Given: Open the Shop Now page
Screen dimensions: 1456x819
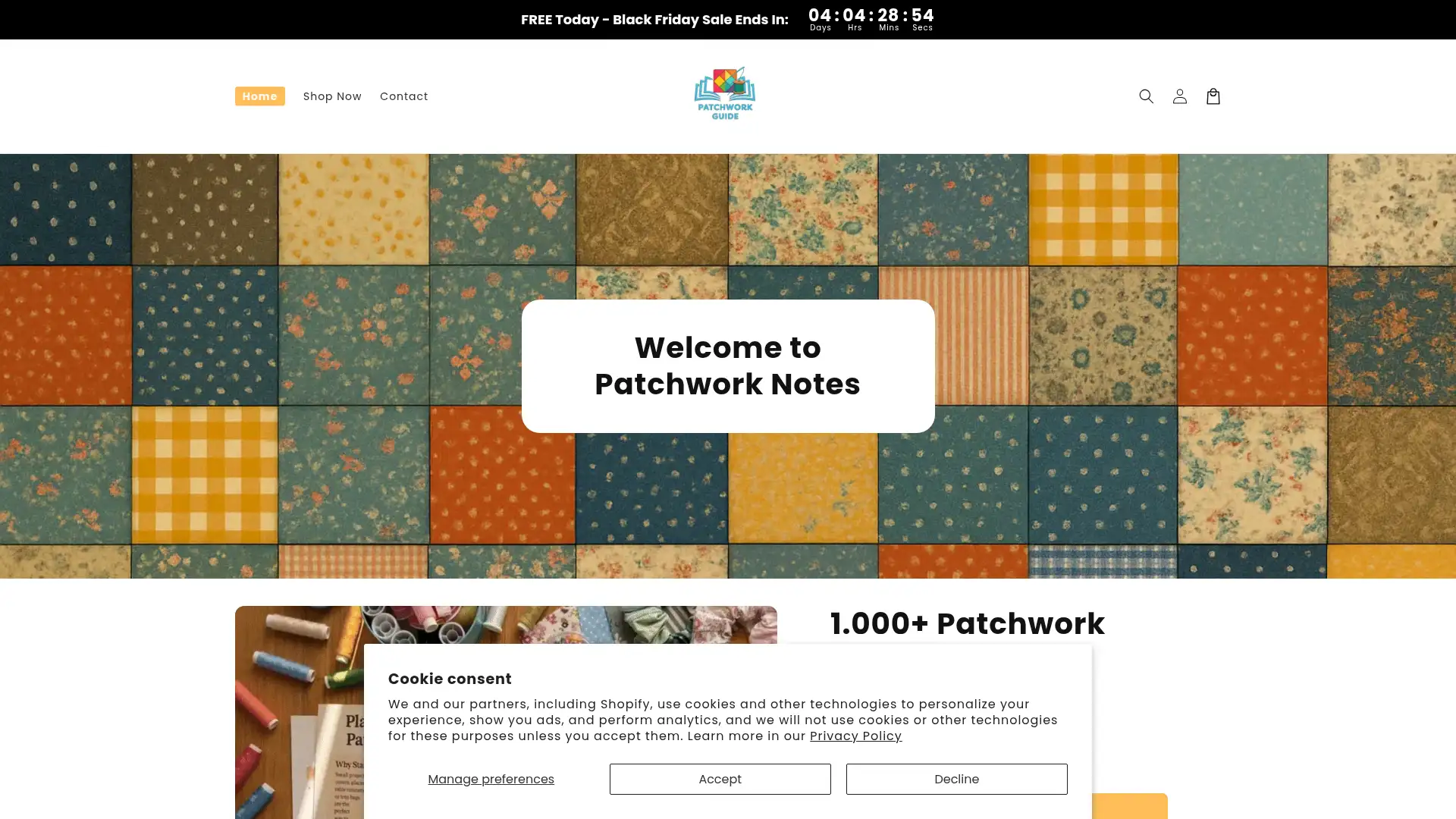Looking at the screenshot, I should pyautogui.click(x=332, y=96).
